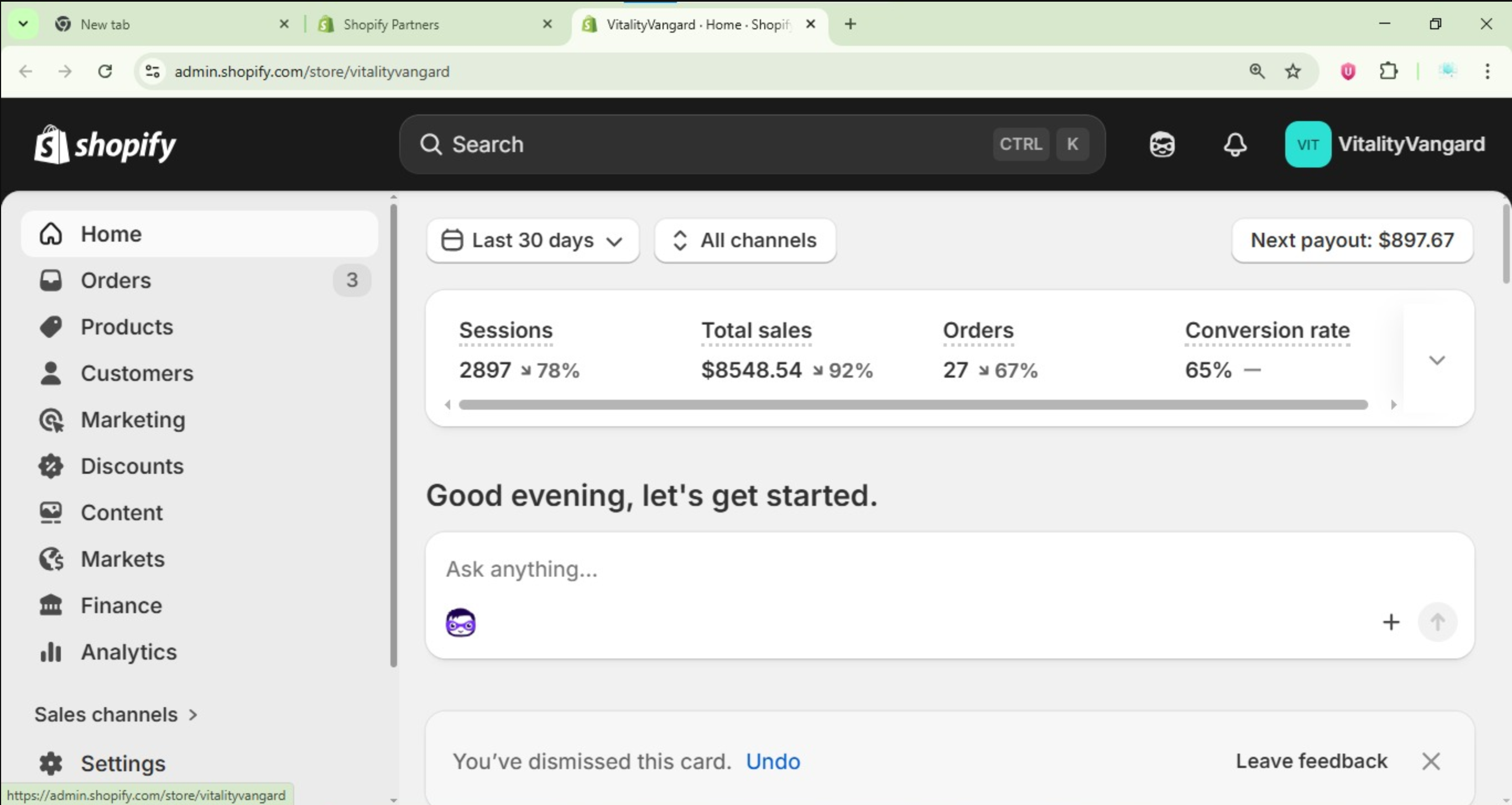The width and height of the screenshot is (1512, 805).
Task: Switch to the New tab browser tab
Action: 170,24
